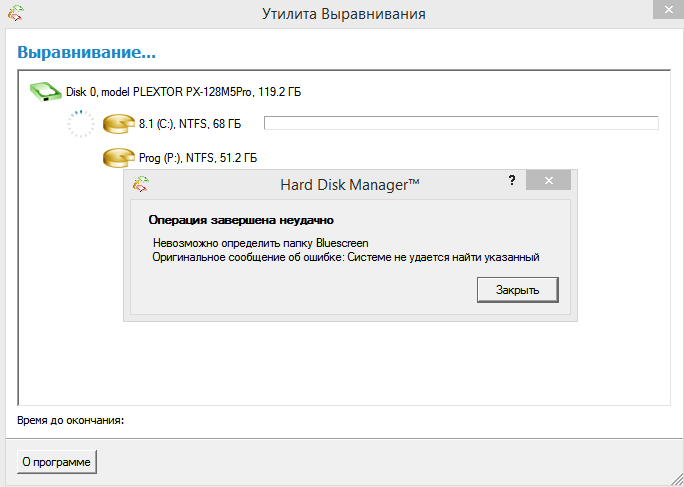The image size is (684, 487).
Task: Click the "Время до окончания" label
Action: tap(70, 420)
